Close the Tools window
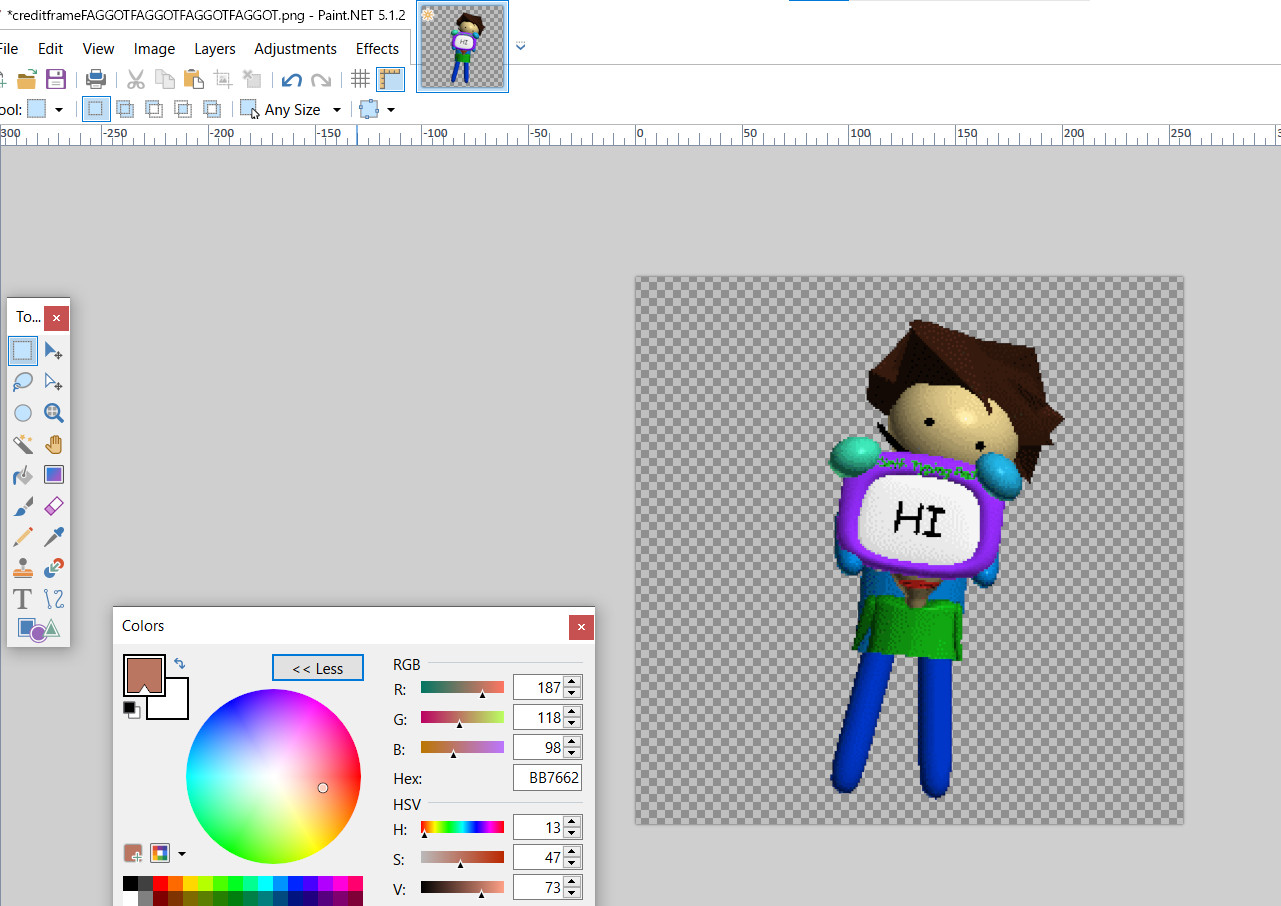The width and height of the screenshot is (1281, 906). coord(57,318)
